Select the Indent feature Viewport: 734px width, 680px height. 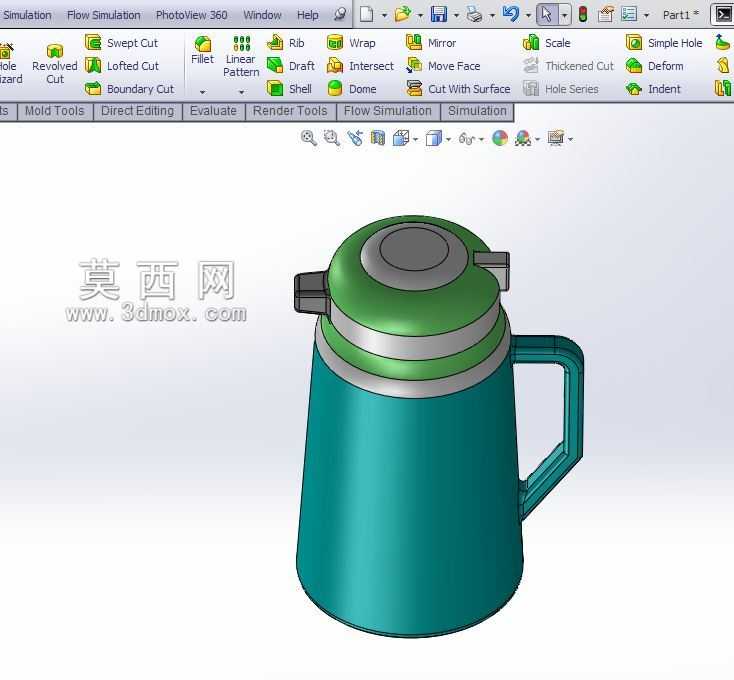point(653,89)
